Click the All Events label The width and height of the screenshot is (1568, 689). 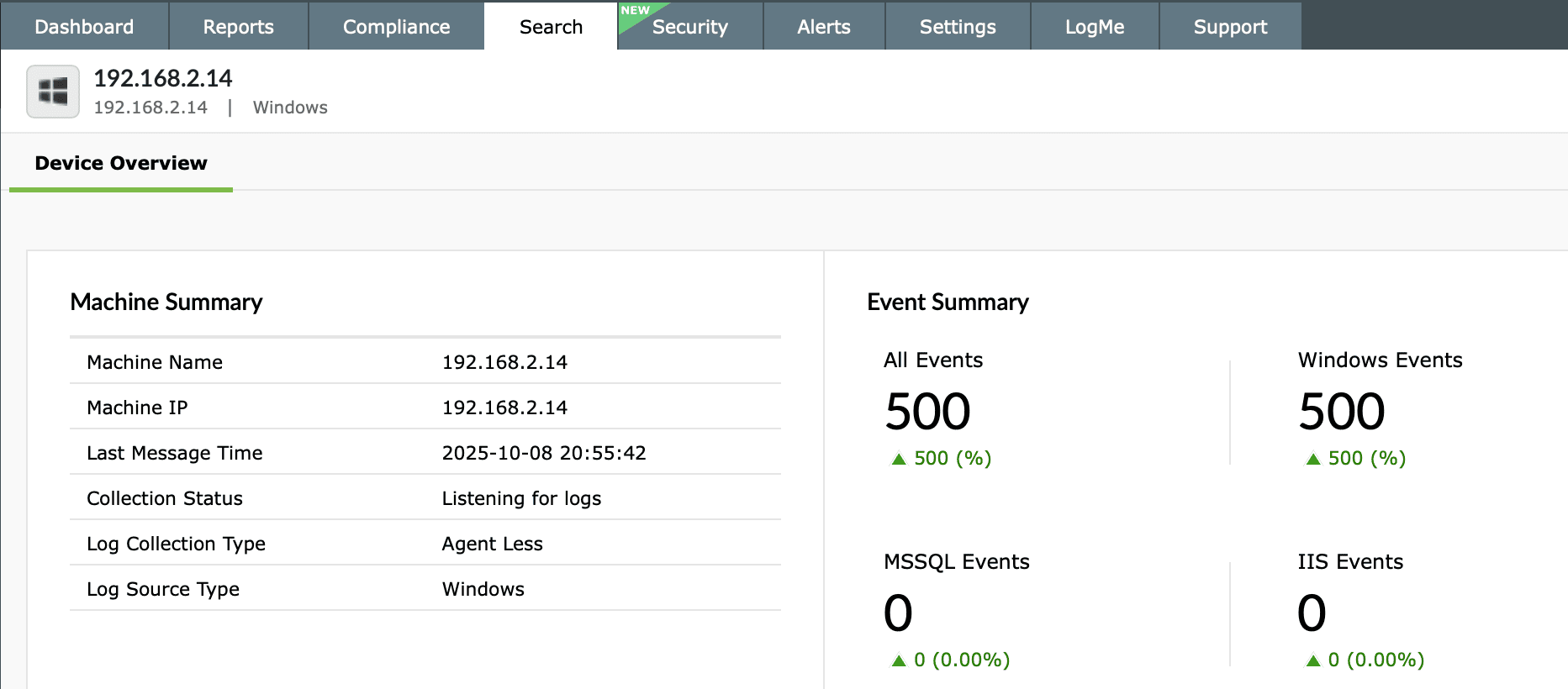(933, 360)
